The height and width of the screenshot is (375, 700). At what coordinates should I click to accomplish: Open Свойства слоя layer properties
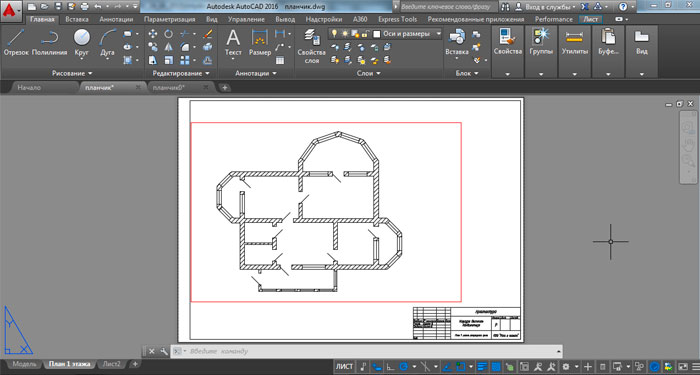coord(312,46)
